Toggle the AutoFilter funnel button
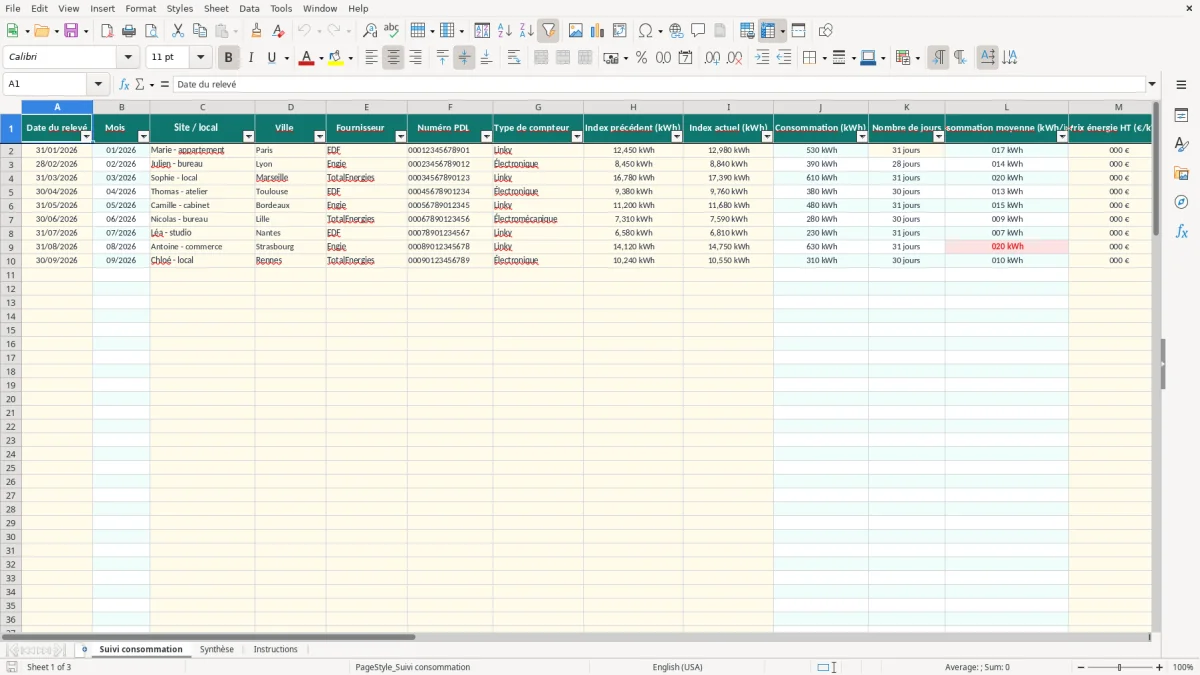 pyautogui.click(x=548, y=31)
